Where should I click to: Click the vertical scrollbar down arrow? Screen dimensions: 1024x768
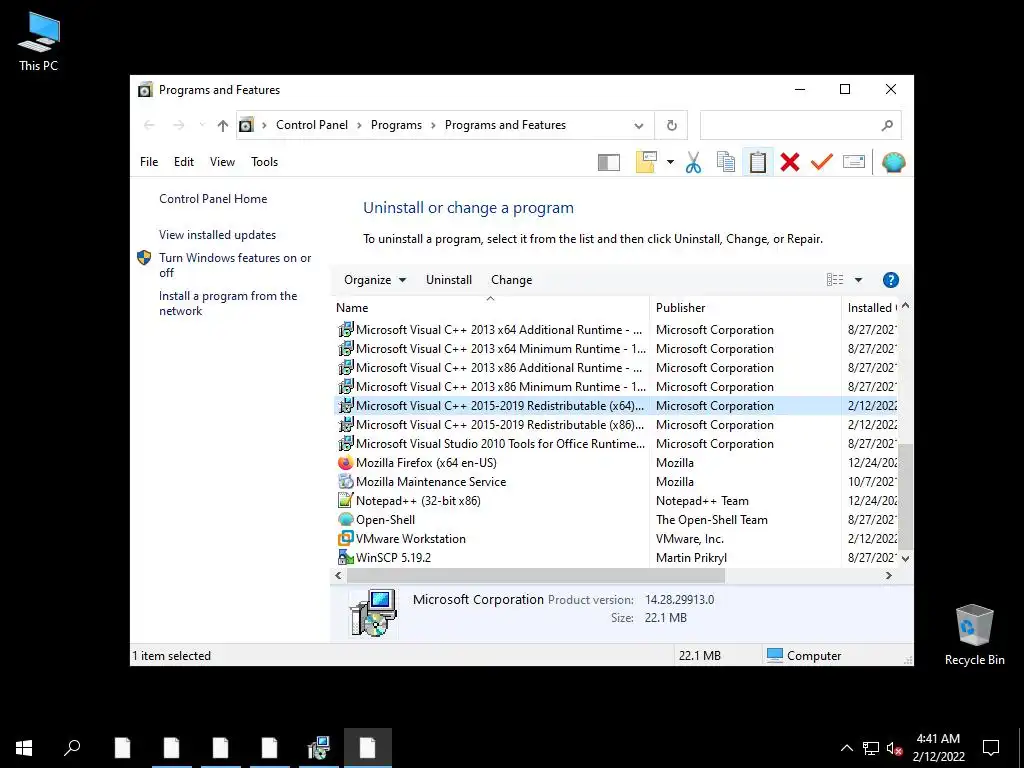click(905, 558)
